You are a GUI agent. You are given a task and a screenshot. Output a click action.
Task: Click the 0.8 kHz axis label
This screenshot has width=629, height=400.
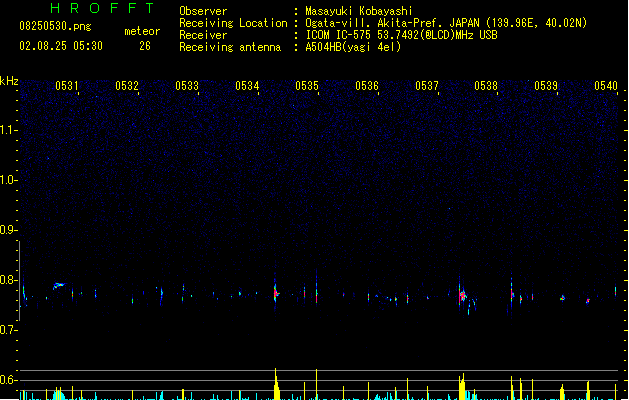click(8, 280)
